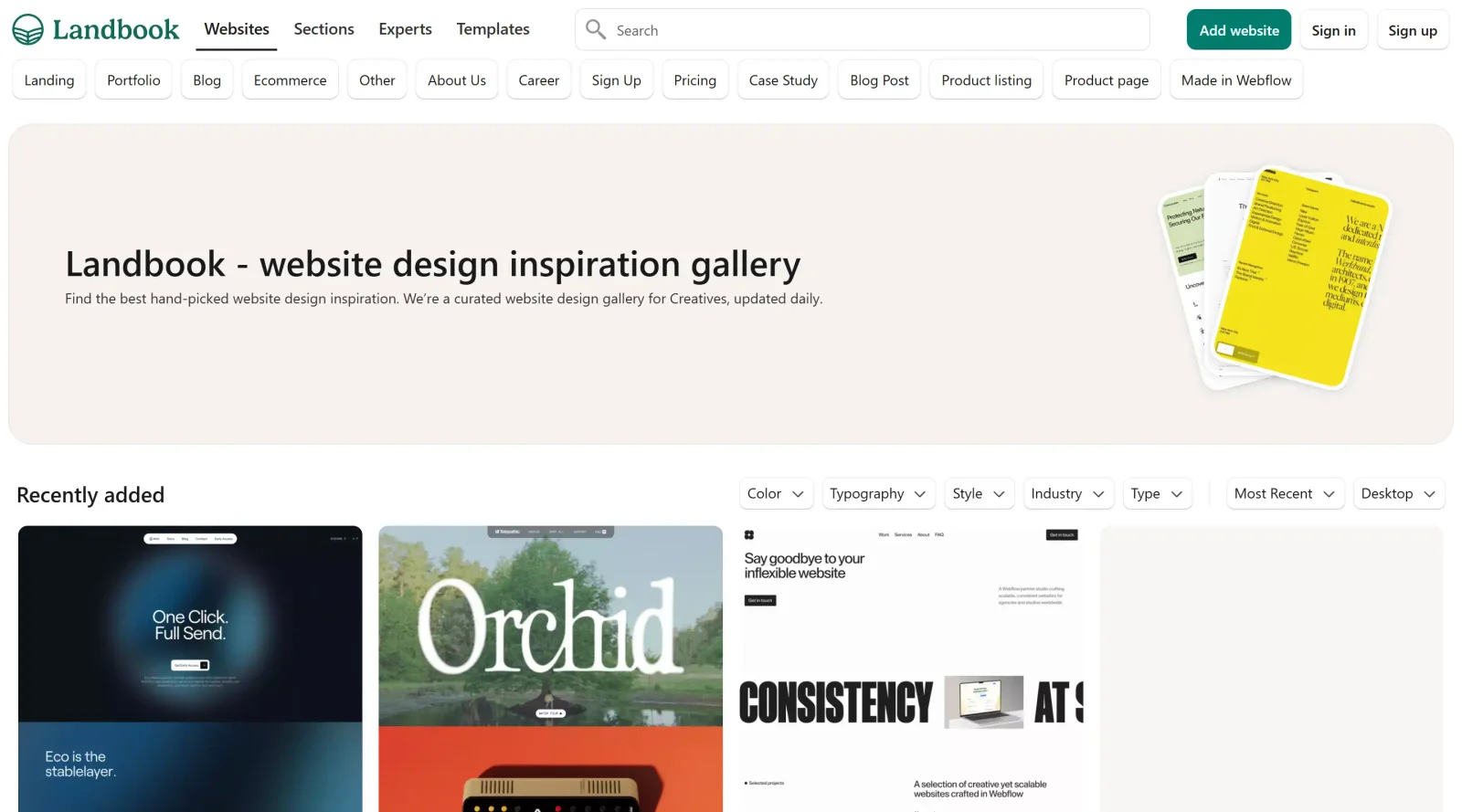The width and height of the screenshot is (1462, 812).
Task: Choose the Made in Webflow chip
Action: tap(1236, 80)
